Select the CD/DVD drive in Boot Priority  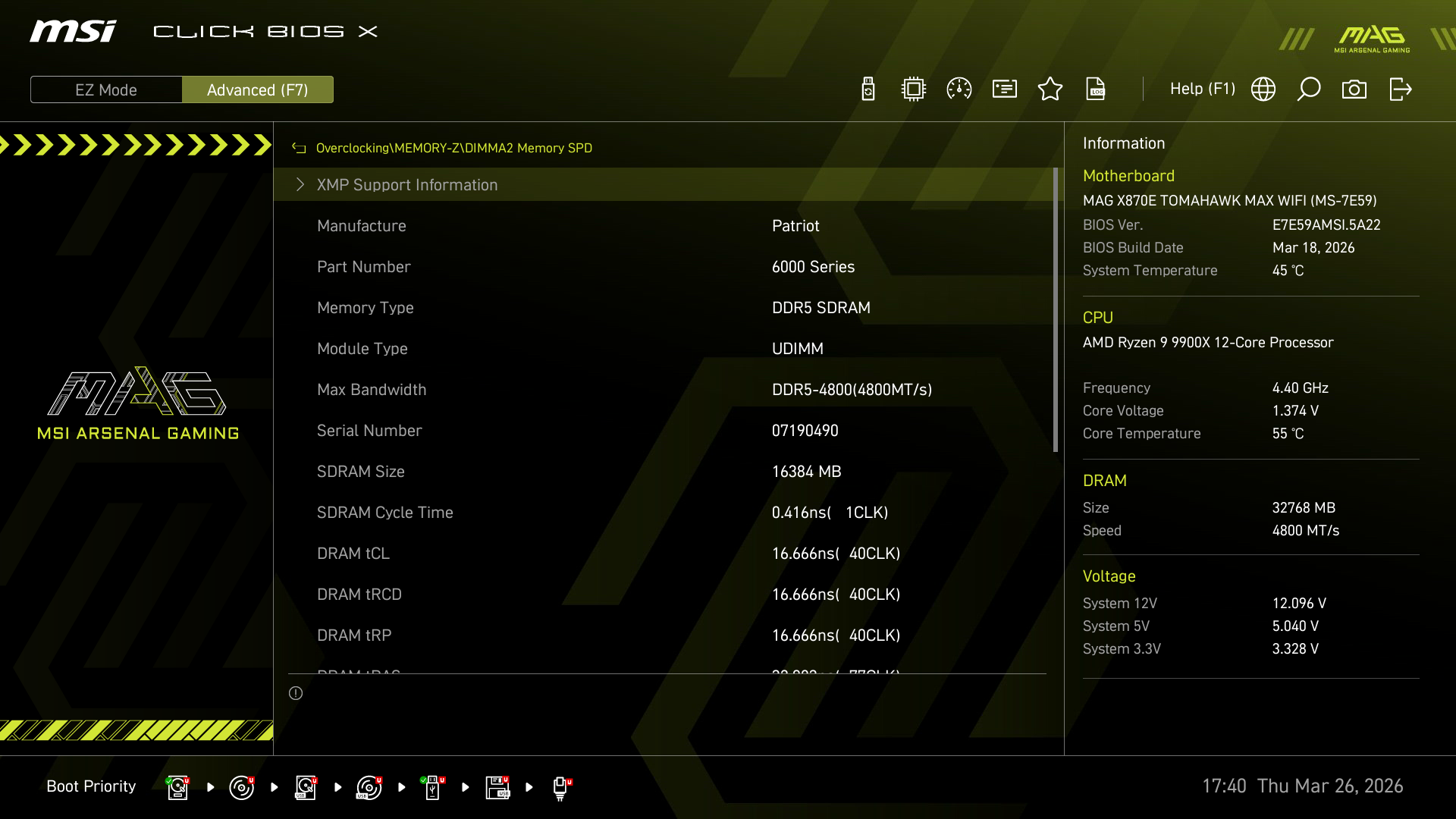[241, 786]
